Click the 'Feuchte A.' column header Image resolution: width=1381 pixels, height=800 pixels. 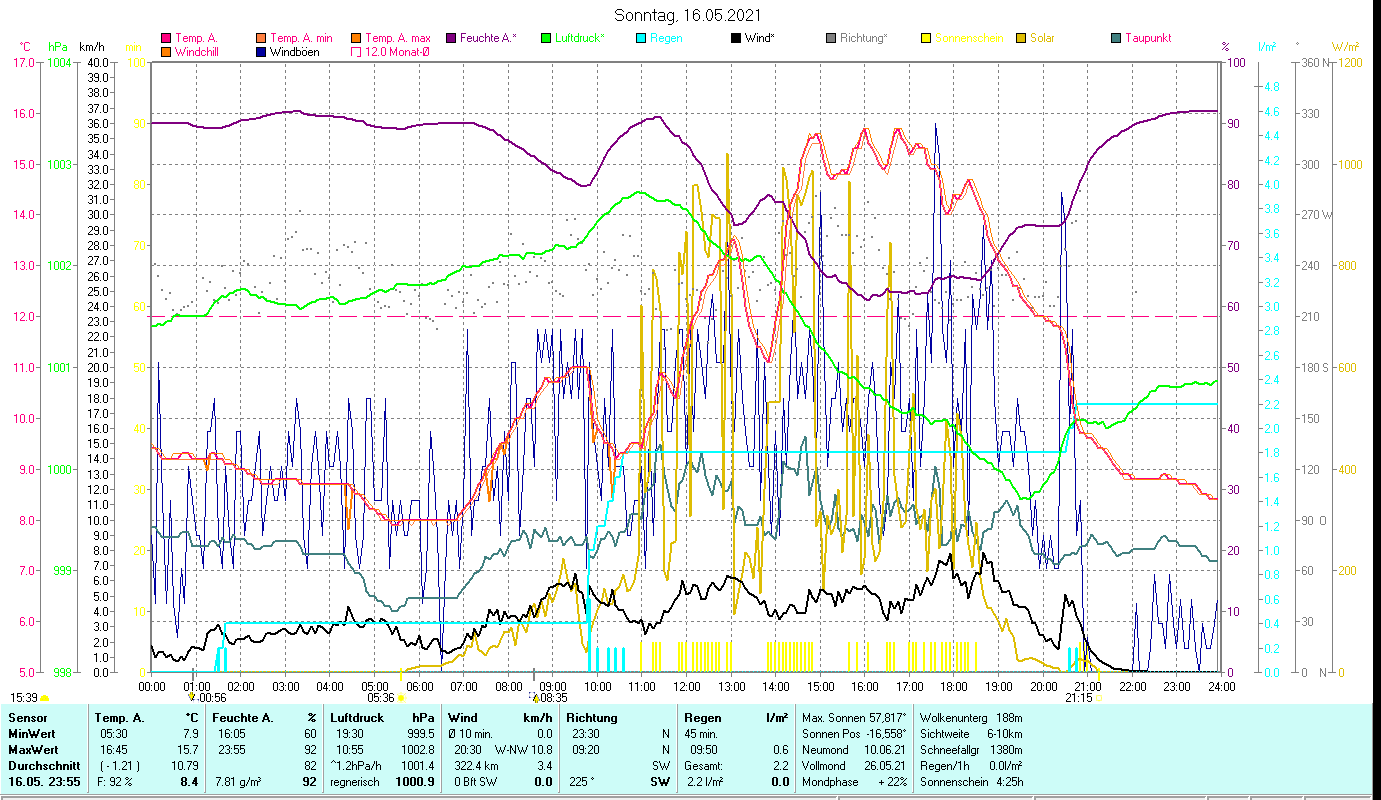[x=243, y=717]
